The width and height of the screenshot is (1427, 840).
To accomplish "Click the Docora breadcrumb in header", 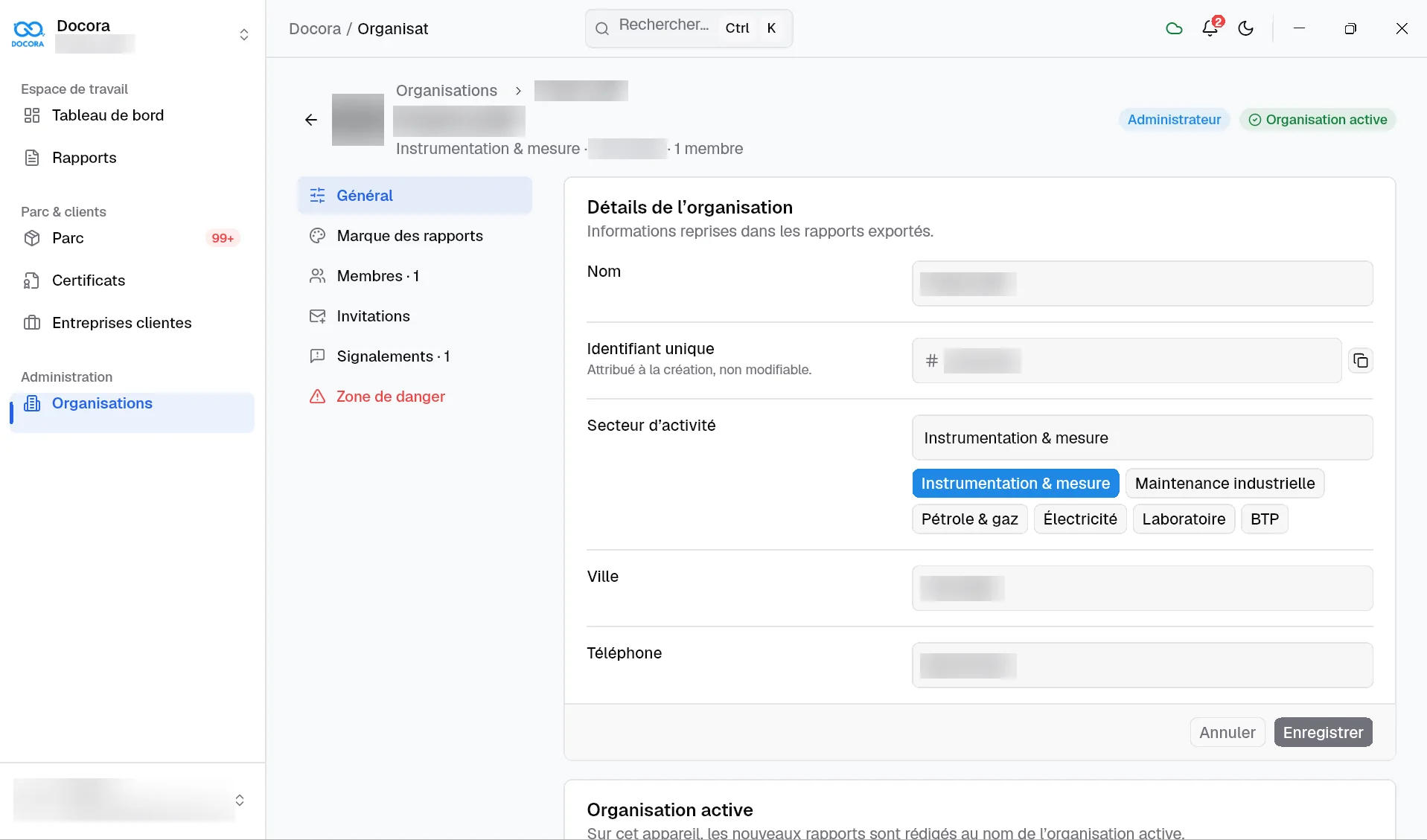I will coord(315,29).
